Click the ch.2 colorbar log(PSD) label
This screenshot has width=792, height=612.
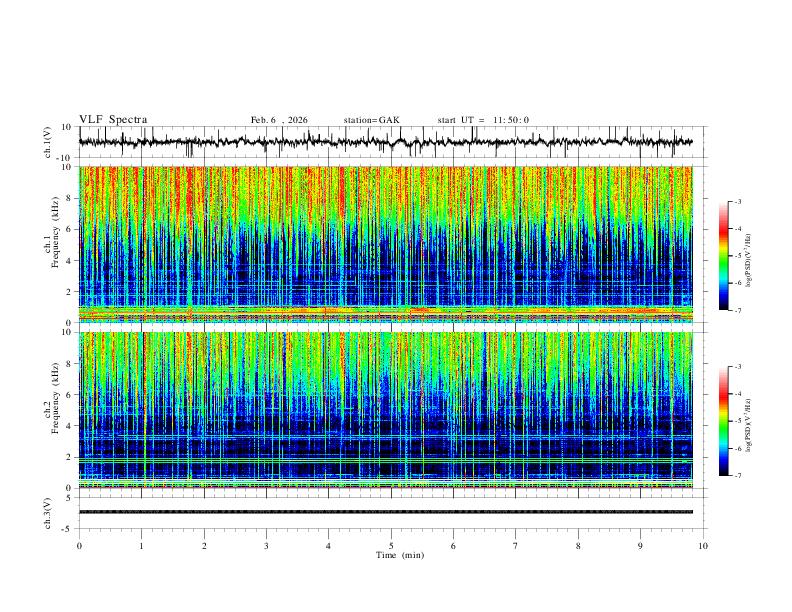(x=749, y=426)
